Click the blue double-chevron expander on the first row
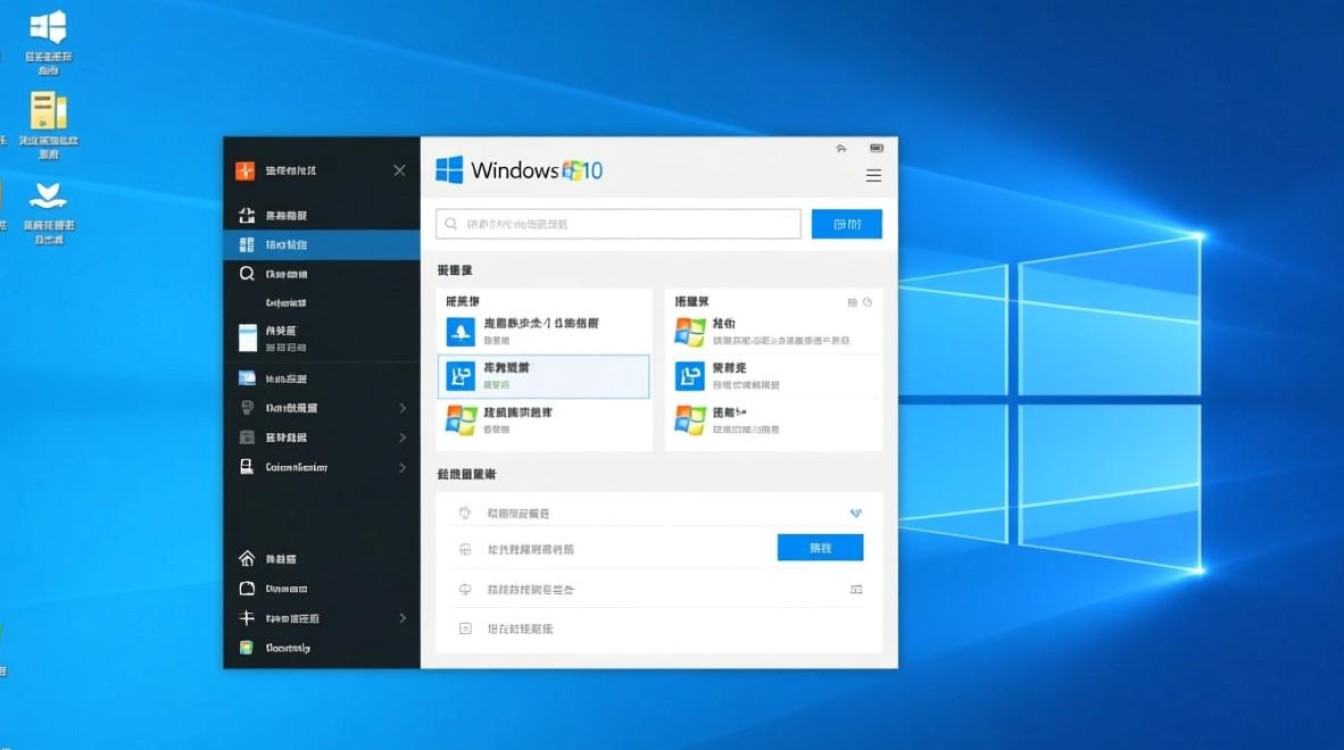This screenshot has width=1344, height=750. click(856, 513)
